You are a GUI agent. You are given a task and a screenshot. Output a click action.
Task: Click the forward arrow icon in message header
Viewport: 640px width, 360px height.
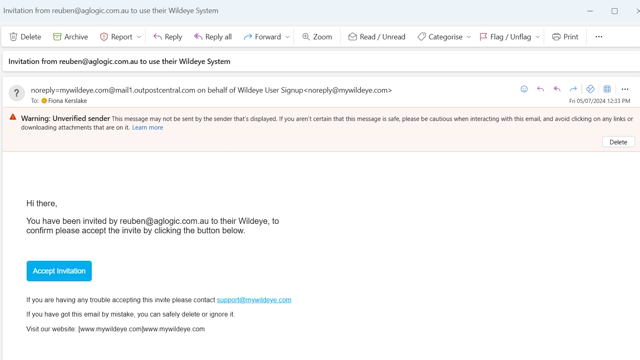click(x=573, y=89)
